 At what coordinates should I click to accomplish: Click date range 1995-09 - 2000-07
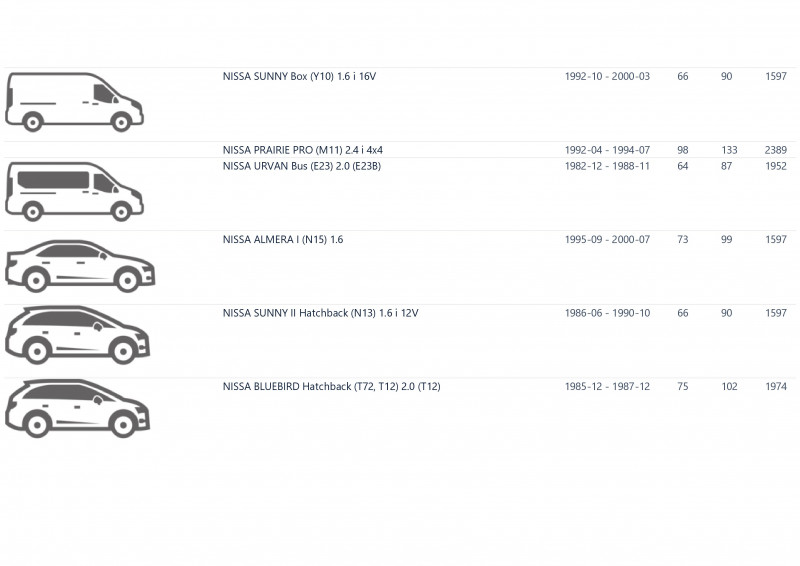coord(607,240)
